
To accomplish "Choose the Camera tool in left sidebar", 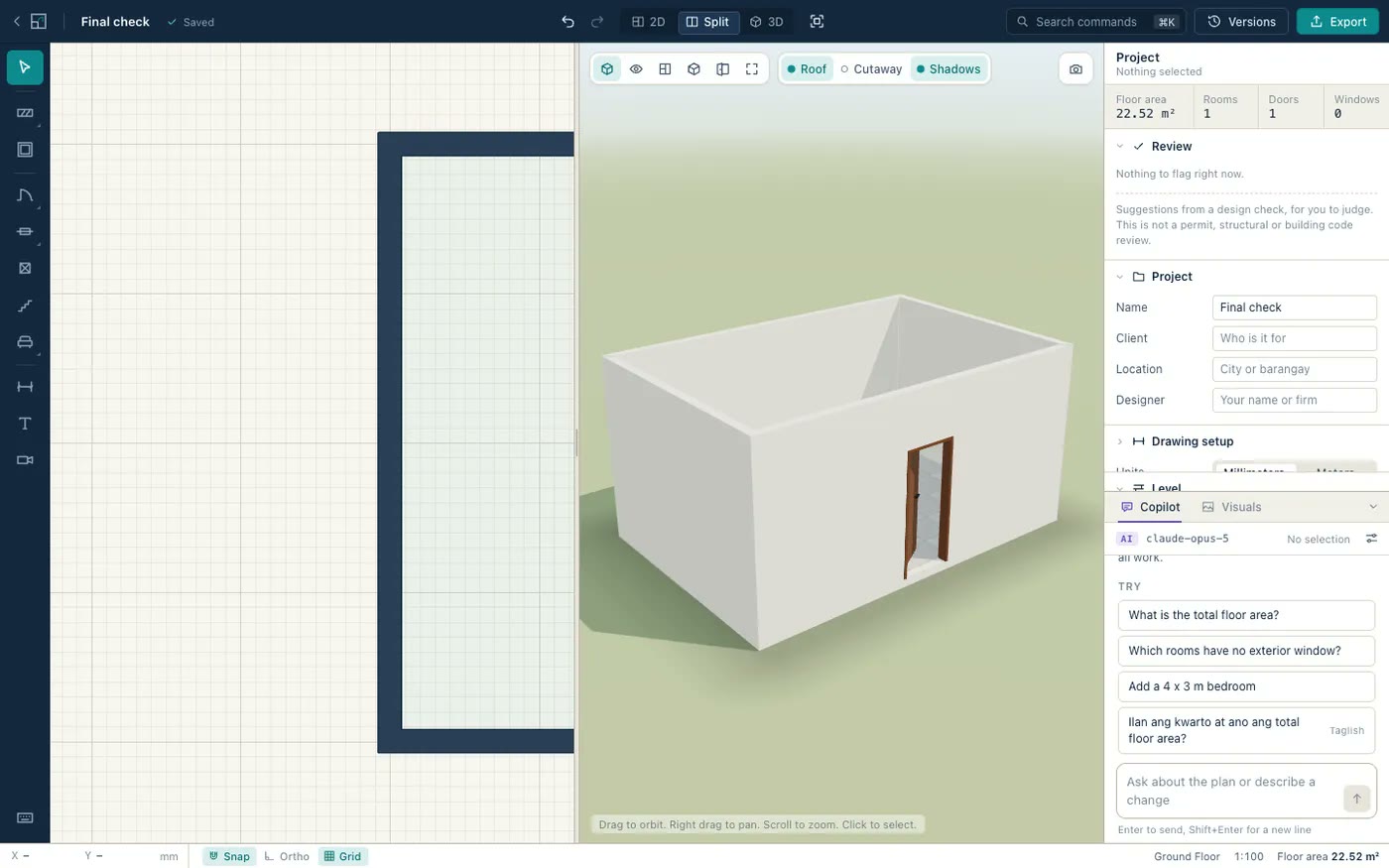I will tap(25, 460).
